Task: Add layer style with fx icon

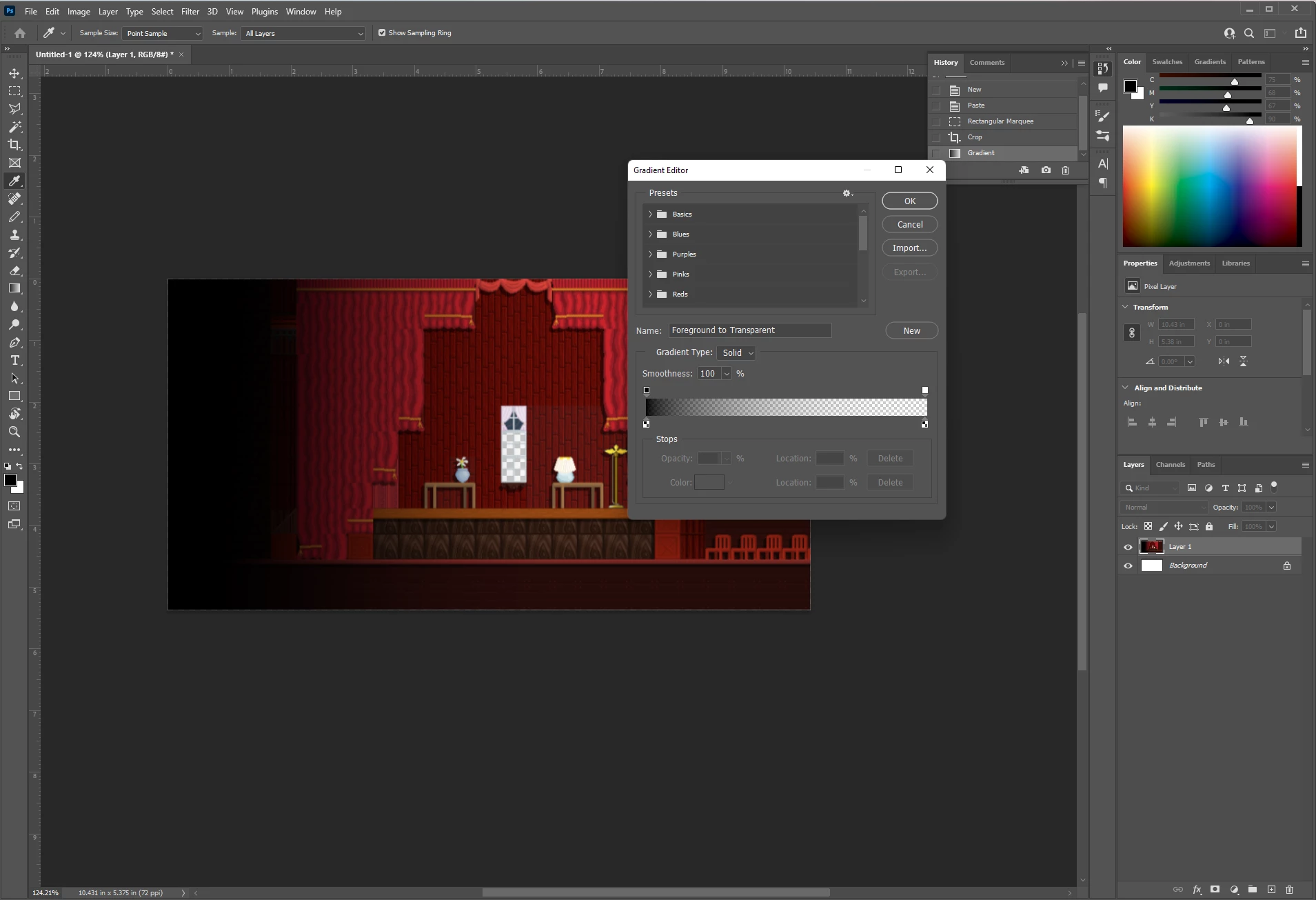Action: [1197, 890]
